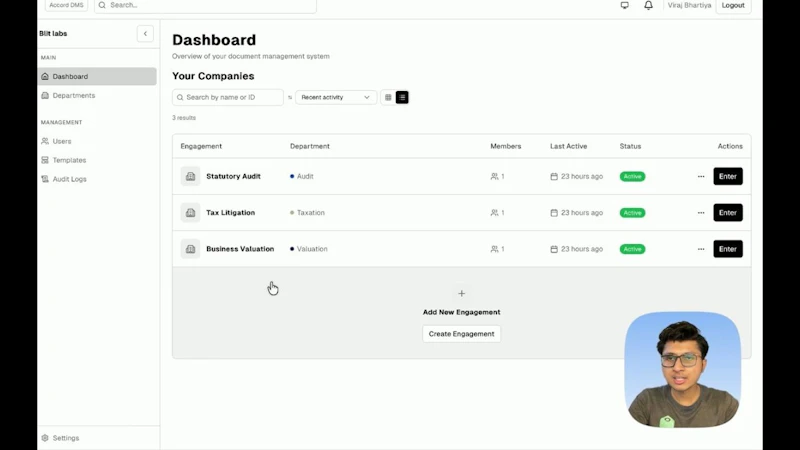The image size is (800, 450).
Task: Click the Enter button for Business Valuation
Action: click(728, 249)
